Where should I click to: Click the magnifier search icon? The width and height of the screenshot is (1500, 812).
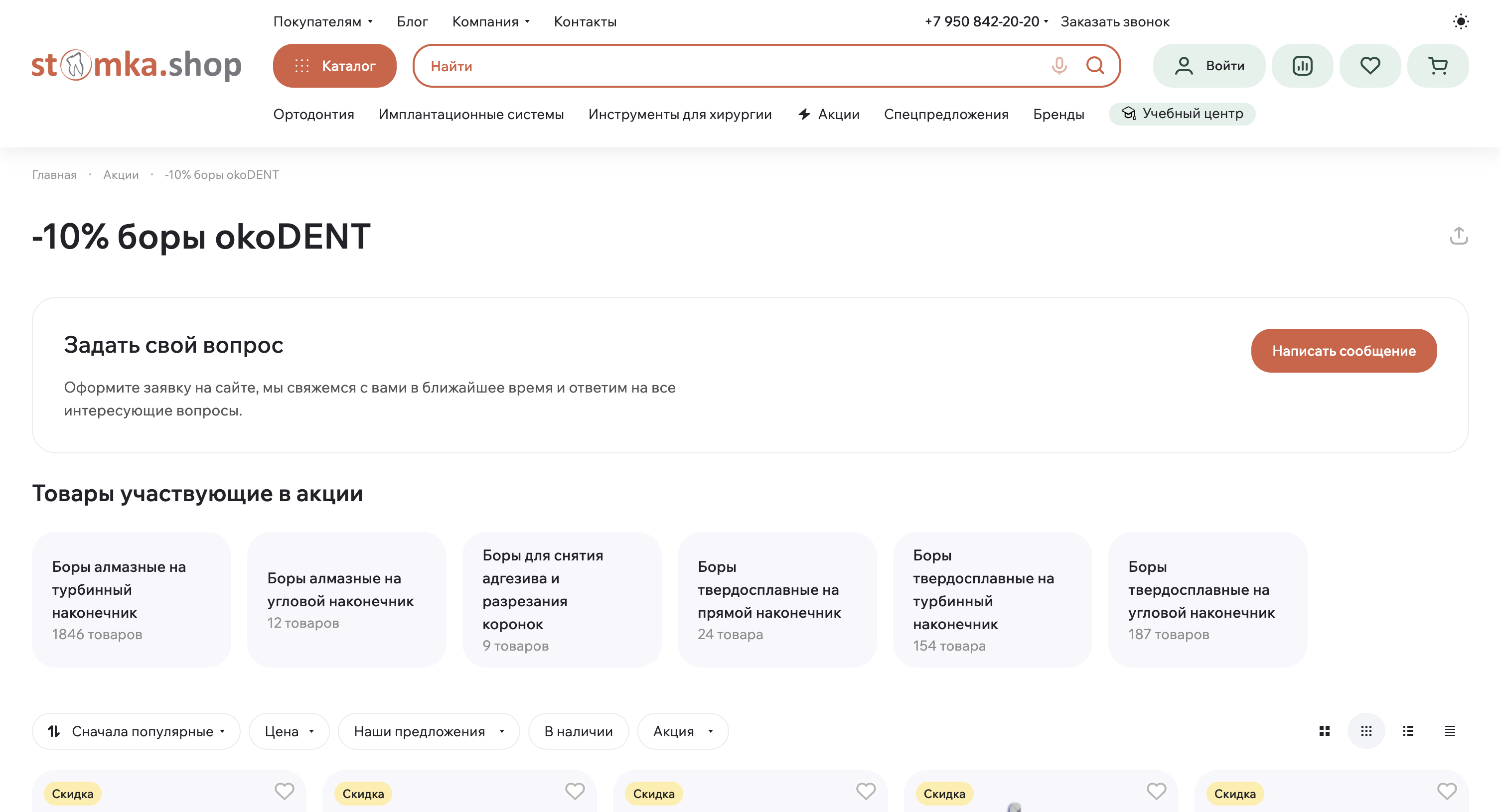pyautogui.click(x=1095, y=66)
